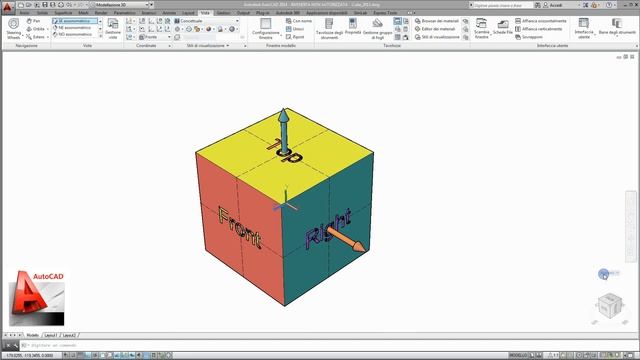640x360 pixels.
Task: Select NO assonometrico view
Action: pyautogui.click(x=76, y=34)
